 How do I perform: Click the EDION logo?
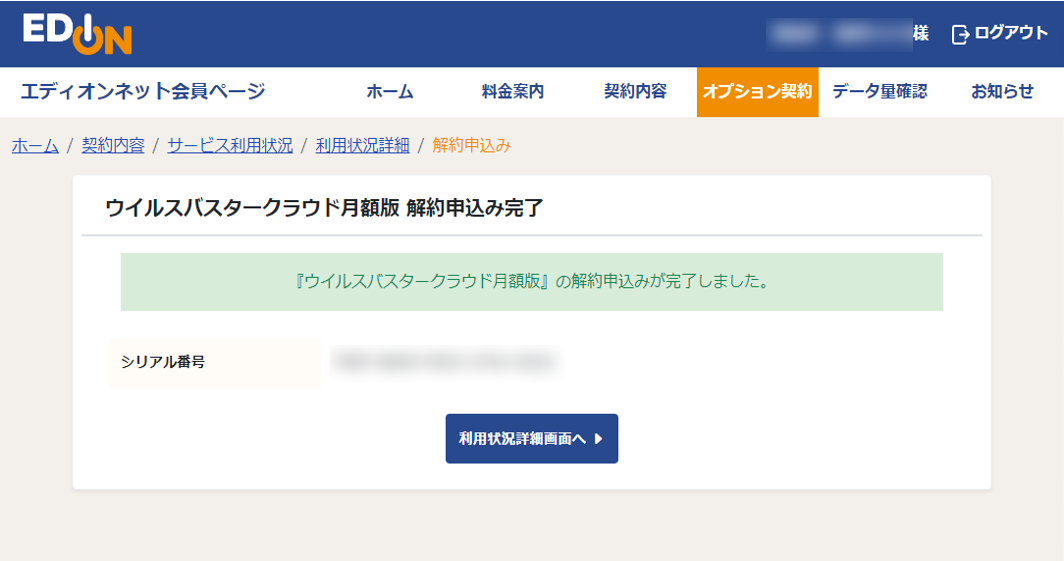[77, 33]
